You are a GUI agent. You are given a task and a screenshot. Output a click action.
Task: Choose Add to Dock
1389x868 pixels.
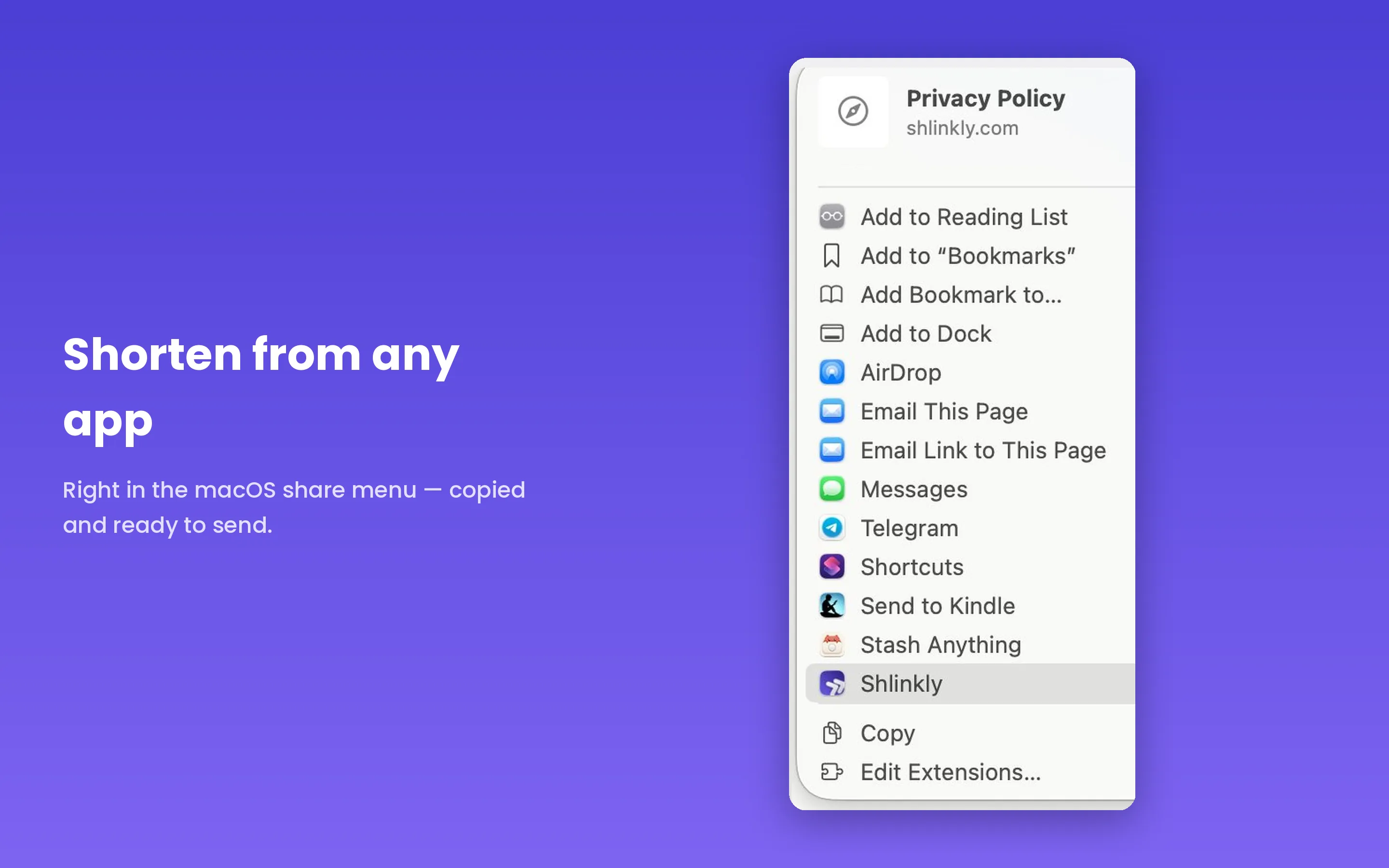(970, 334)
